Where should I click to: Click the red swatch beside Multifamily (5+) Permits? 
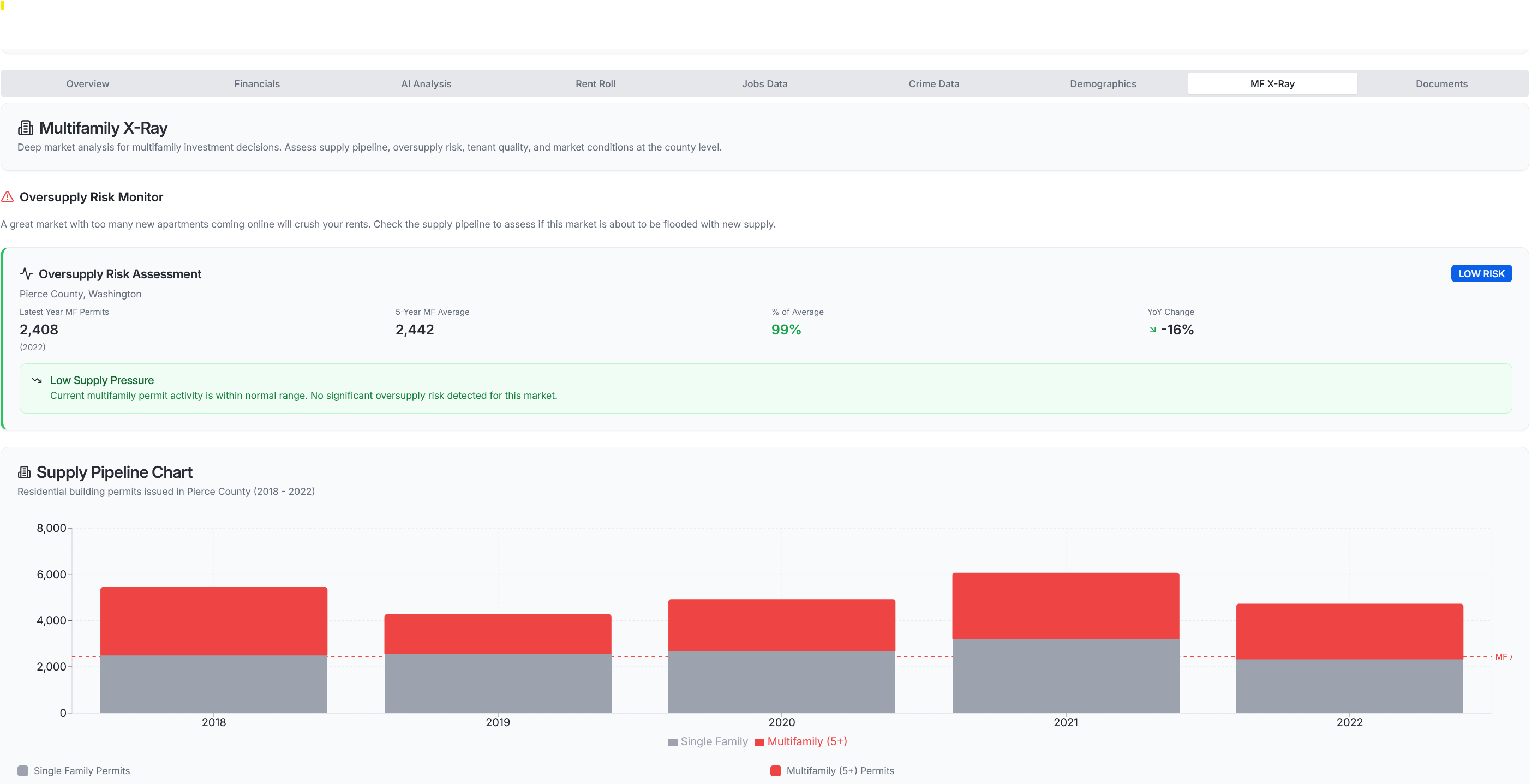tap(776, 770)
